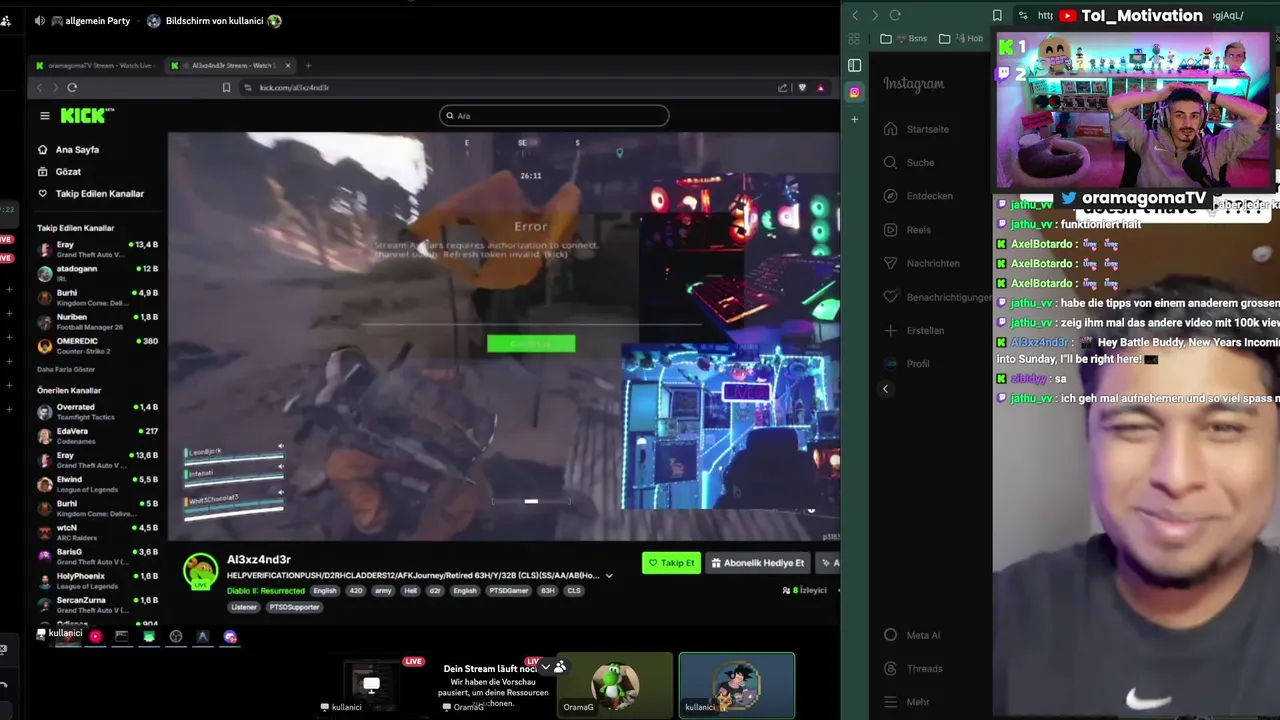Click the Instagram wordmark logo

914,84
